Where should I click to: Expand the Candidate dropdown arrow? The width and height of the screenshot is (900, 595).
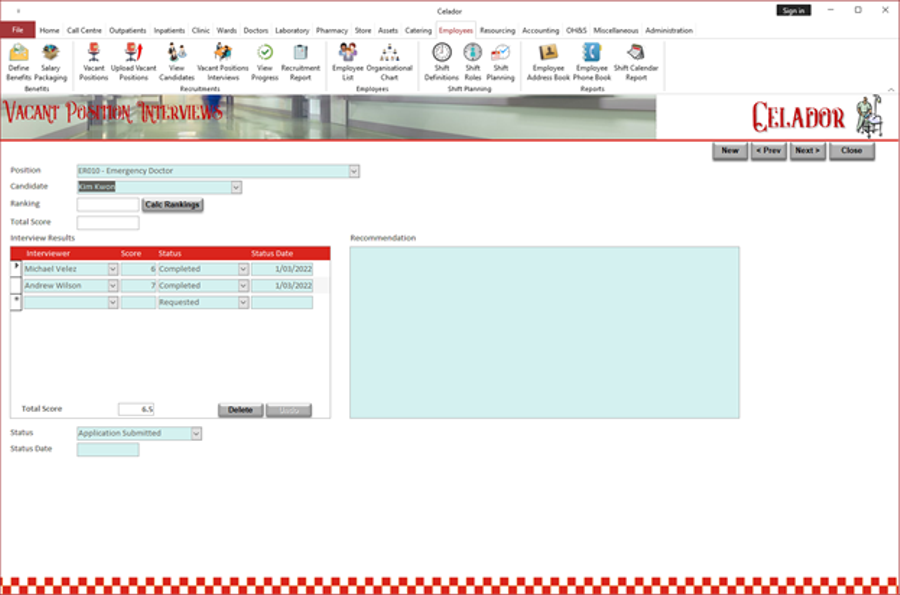click(x=236, y=187)
